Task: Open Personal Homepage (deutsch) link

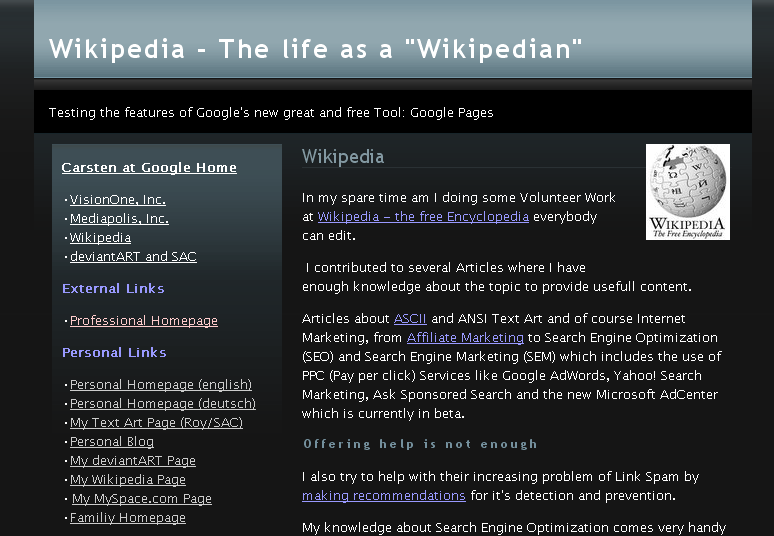Action: 163,404
